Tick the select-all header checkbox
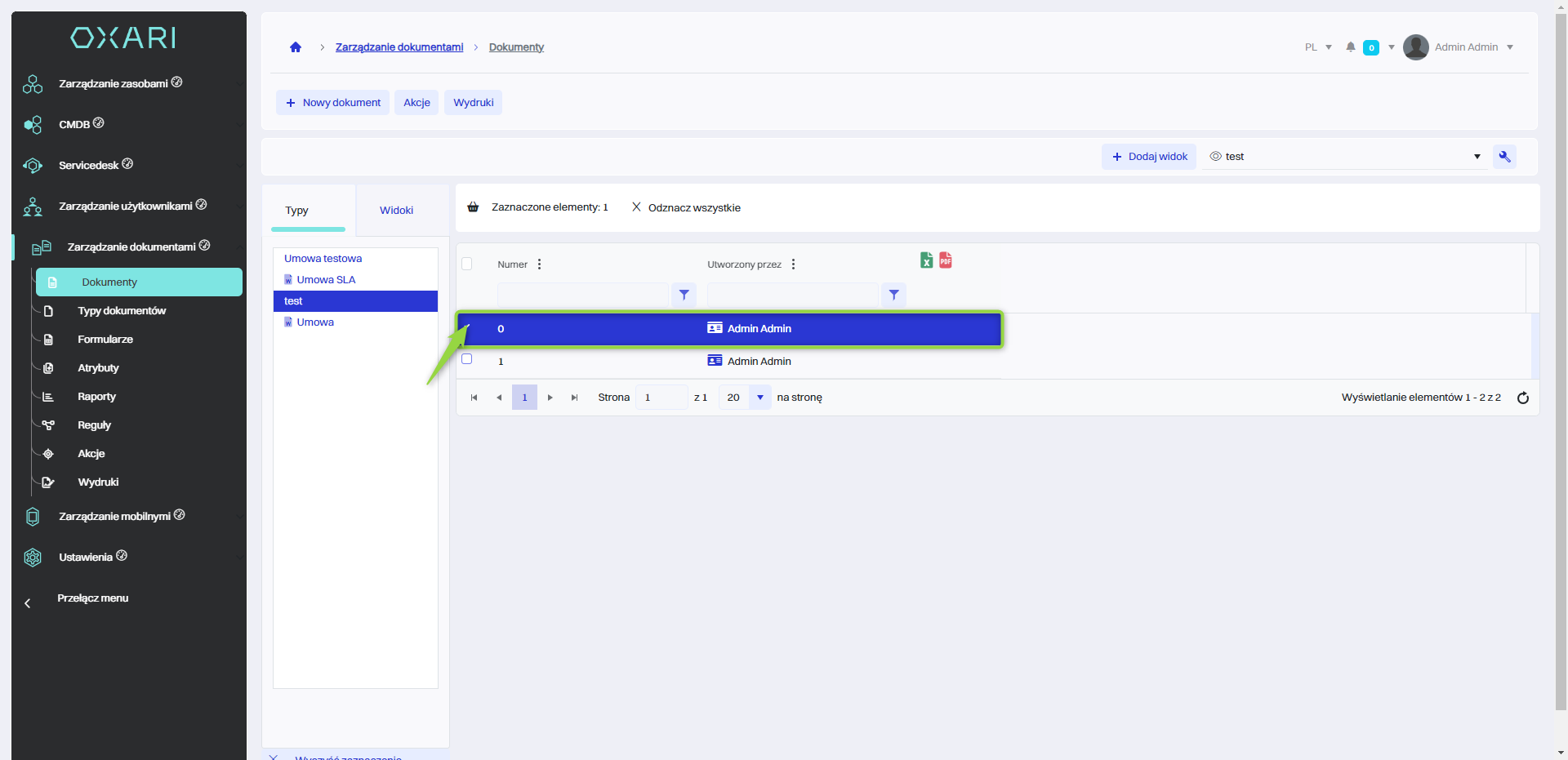The image size is (1568, 760). point(467,264)
